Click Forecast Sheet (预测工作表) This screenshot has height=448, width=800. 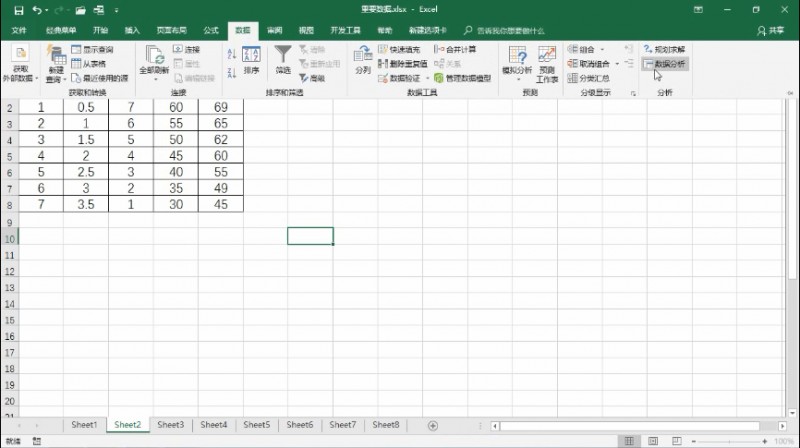coord(547,64)
